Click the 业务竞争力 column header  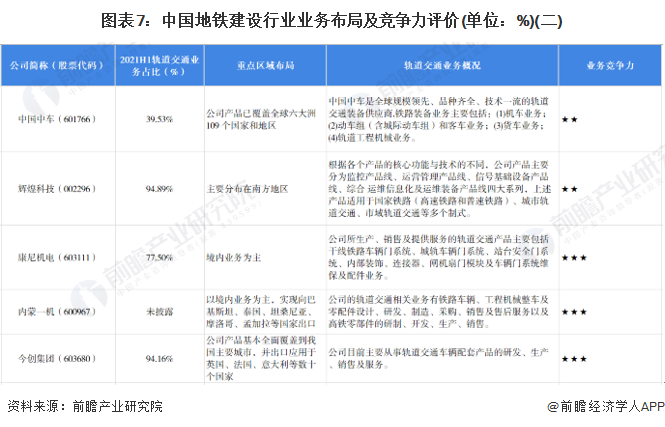tap(608, 66)
